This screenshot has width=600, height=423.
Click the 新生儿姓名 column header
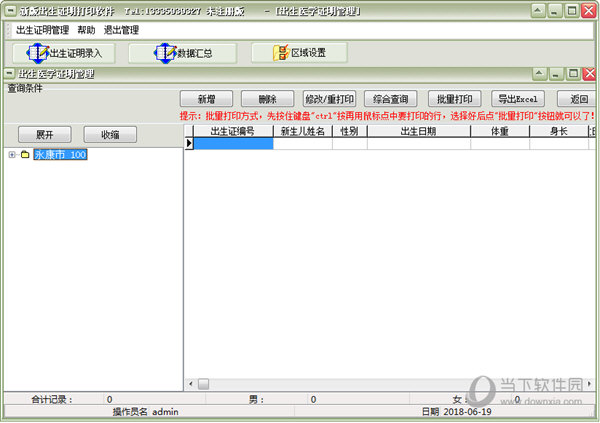pos(303,131)
